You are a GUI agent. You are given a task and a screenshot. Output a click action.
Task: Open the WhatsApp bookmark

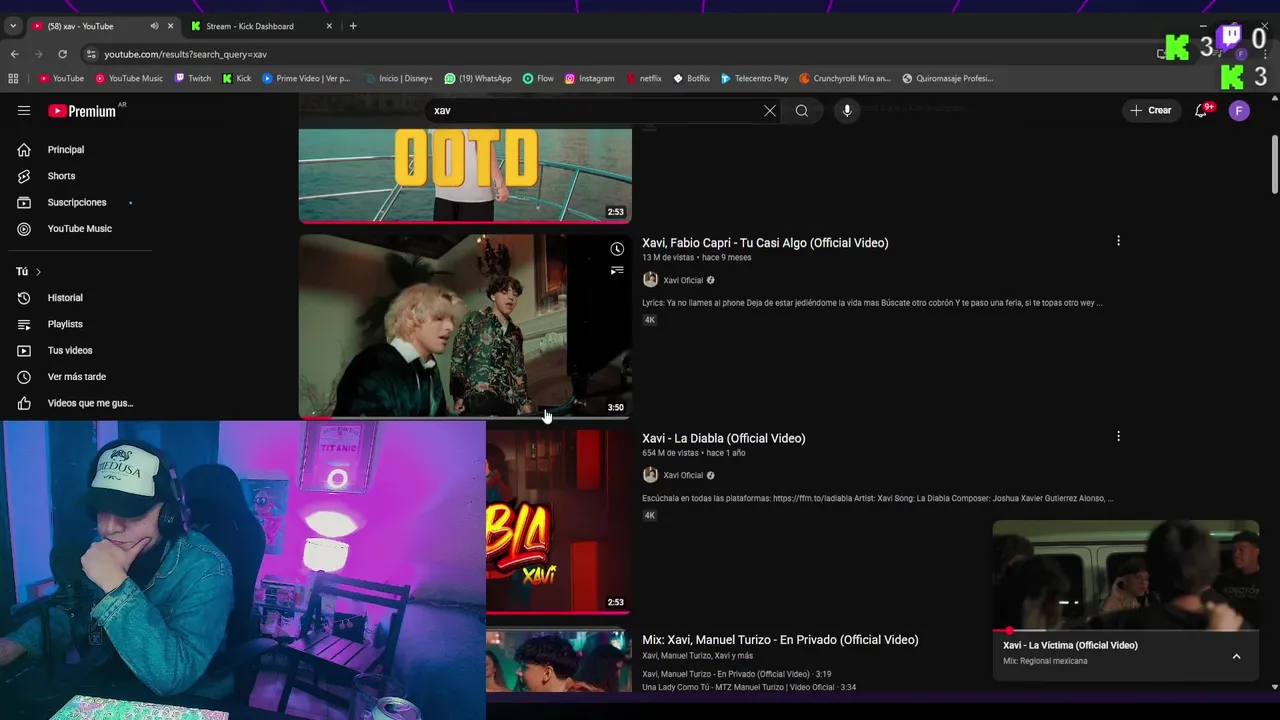pos(478,78)
